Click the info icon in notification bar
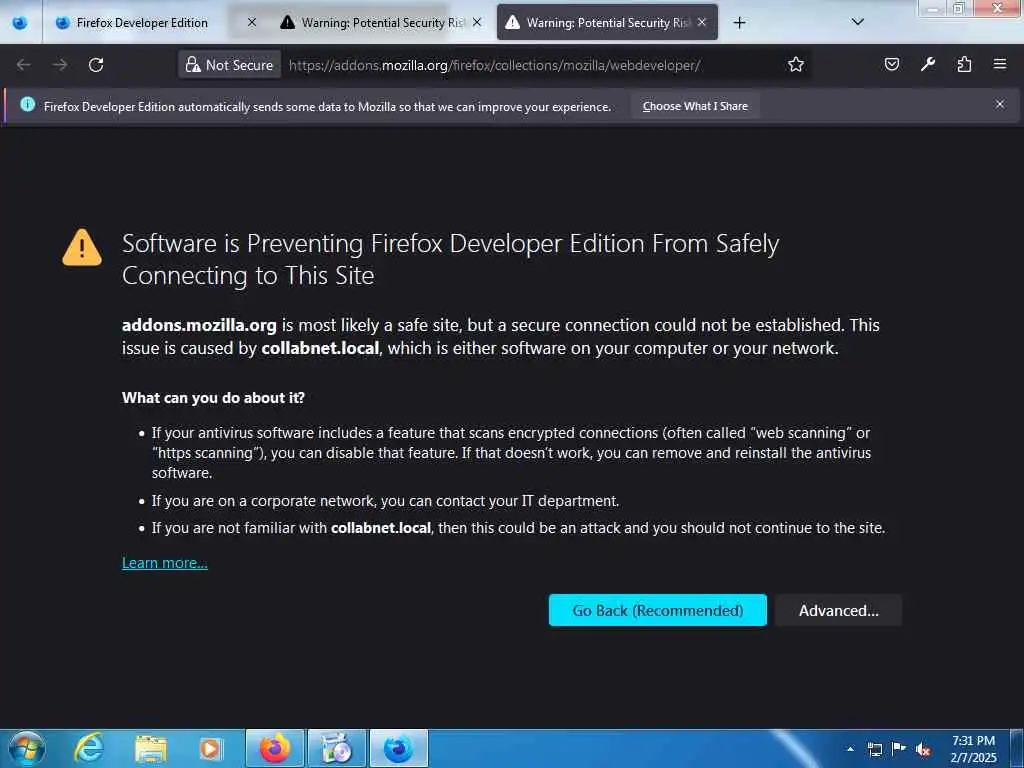This screenshot has width=1024, height=768. [27, 104]
